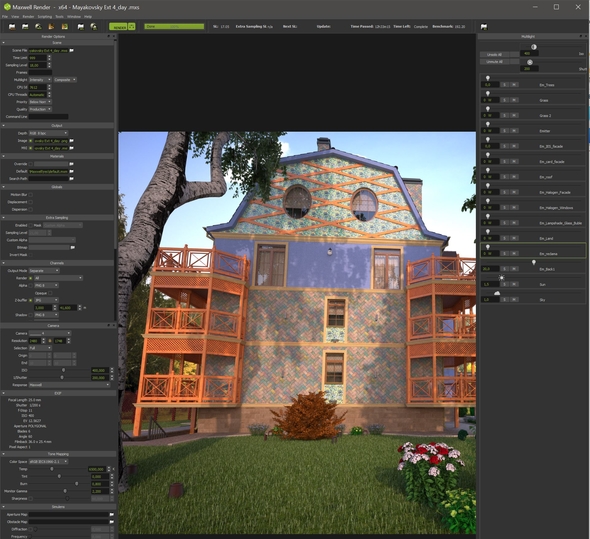Adjust the camera ISO slider handle

click(63, 370)
